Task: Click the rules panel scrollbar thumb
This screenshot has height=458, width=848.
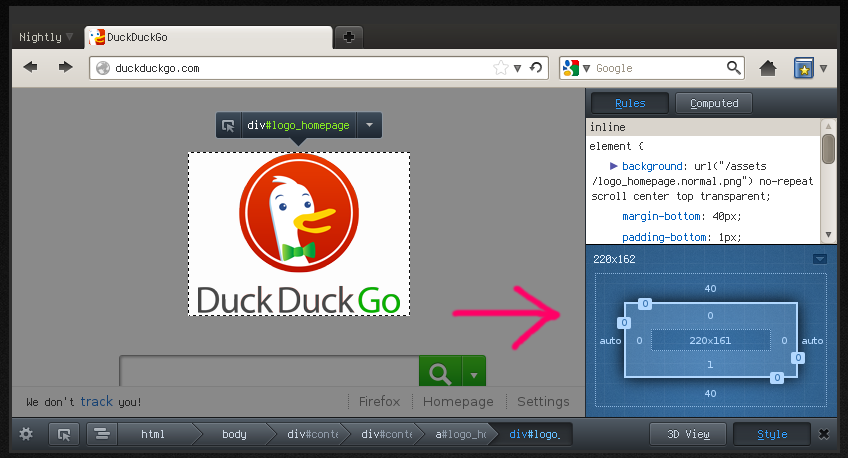Action: pos(828,149)
